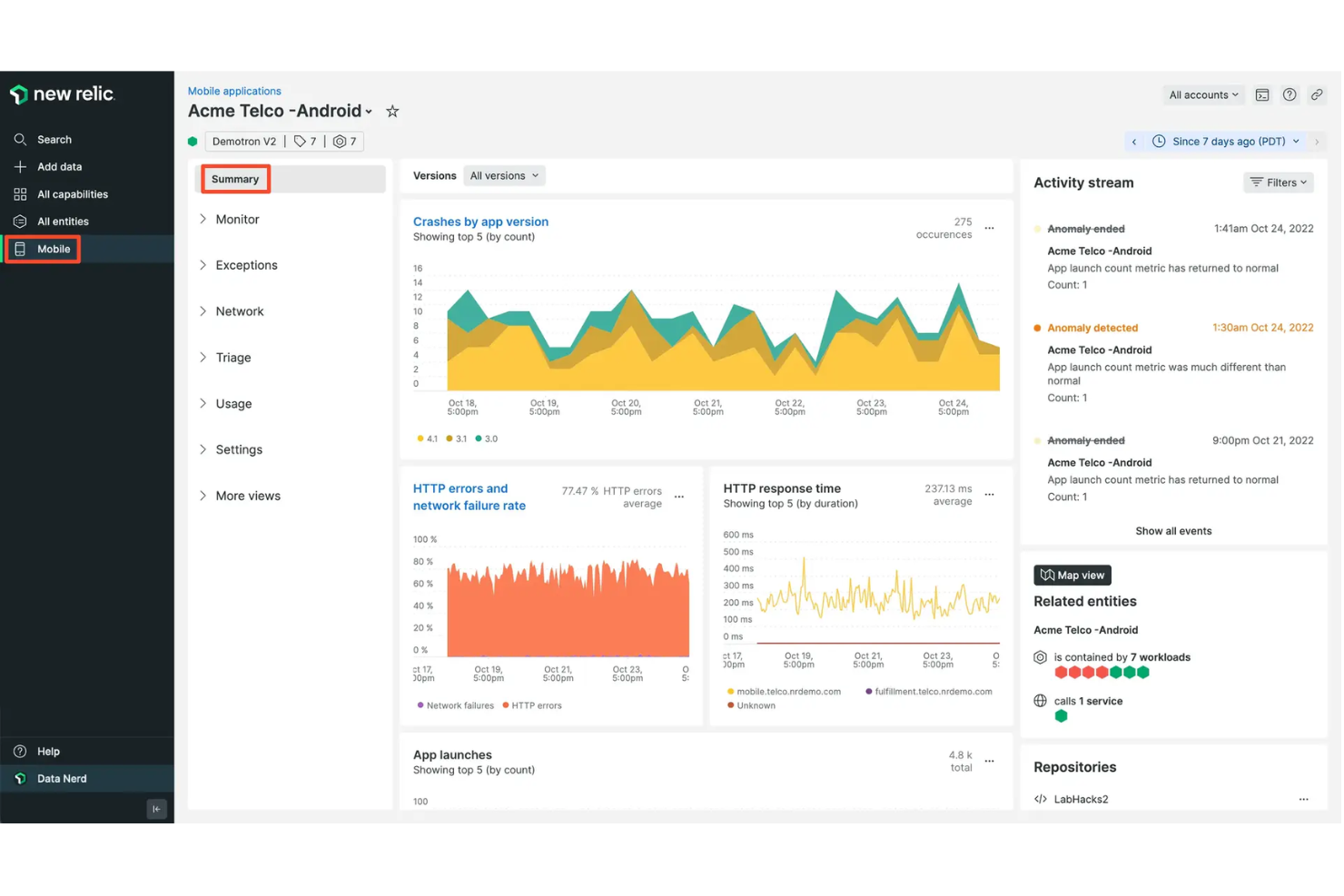
Task: Click the Demotron V2 account label
Action: pos(243,142)
